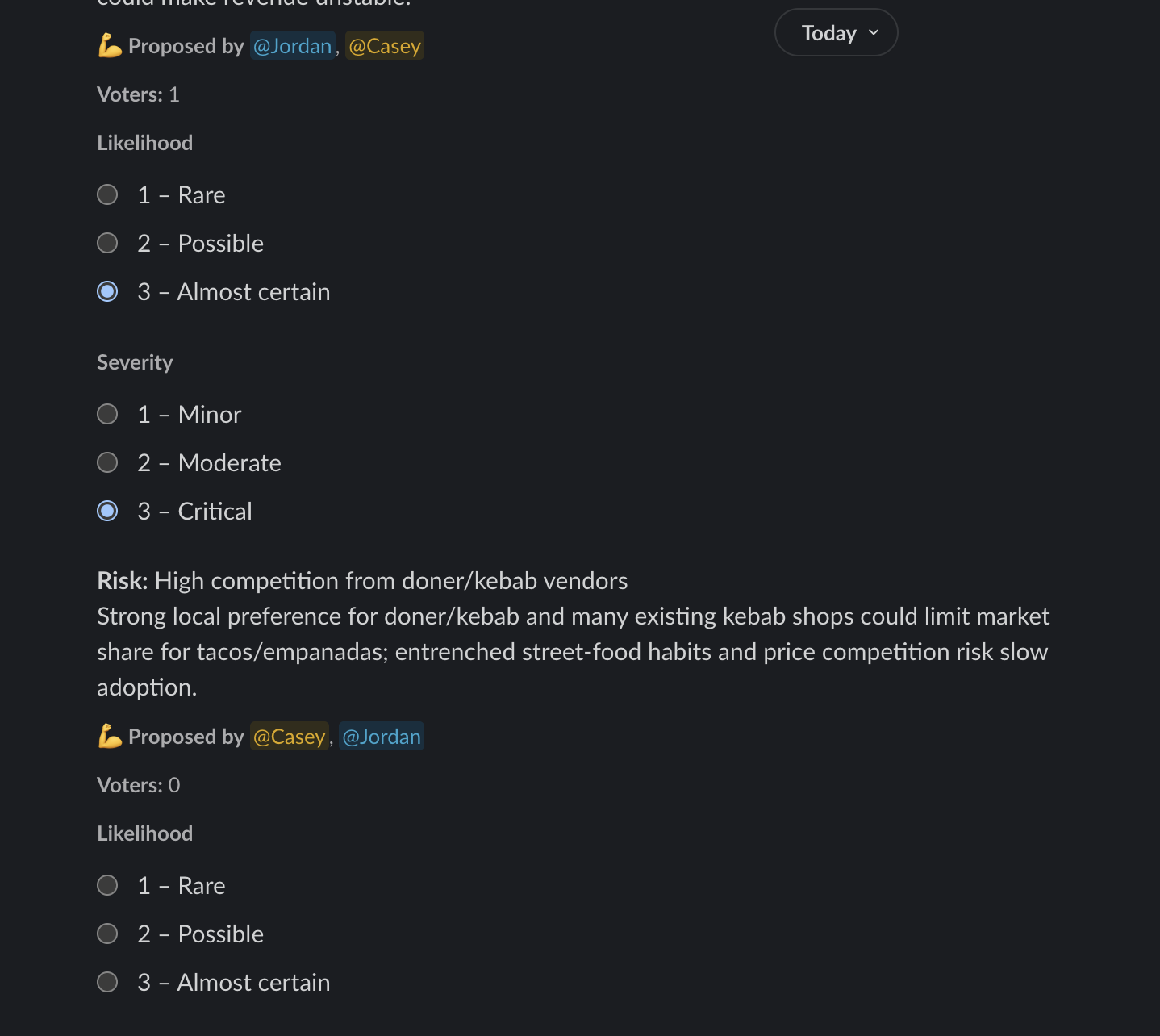The height and width of the screenshot is (1036, 1160).
Task: Click the chevron on the Today button
Action: (x=873, y=32)
